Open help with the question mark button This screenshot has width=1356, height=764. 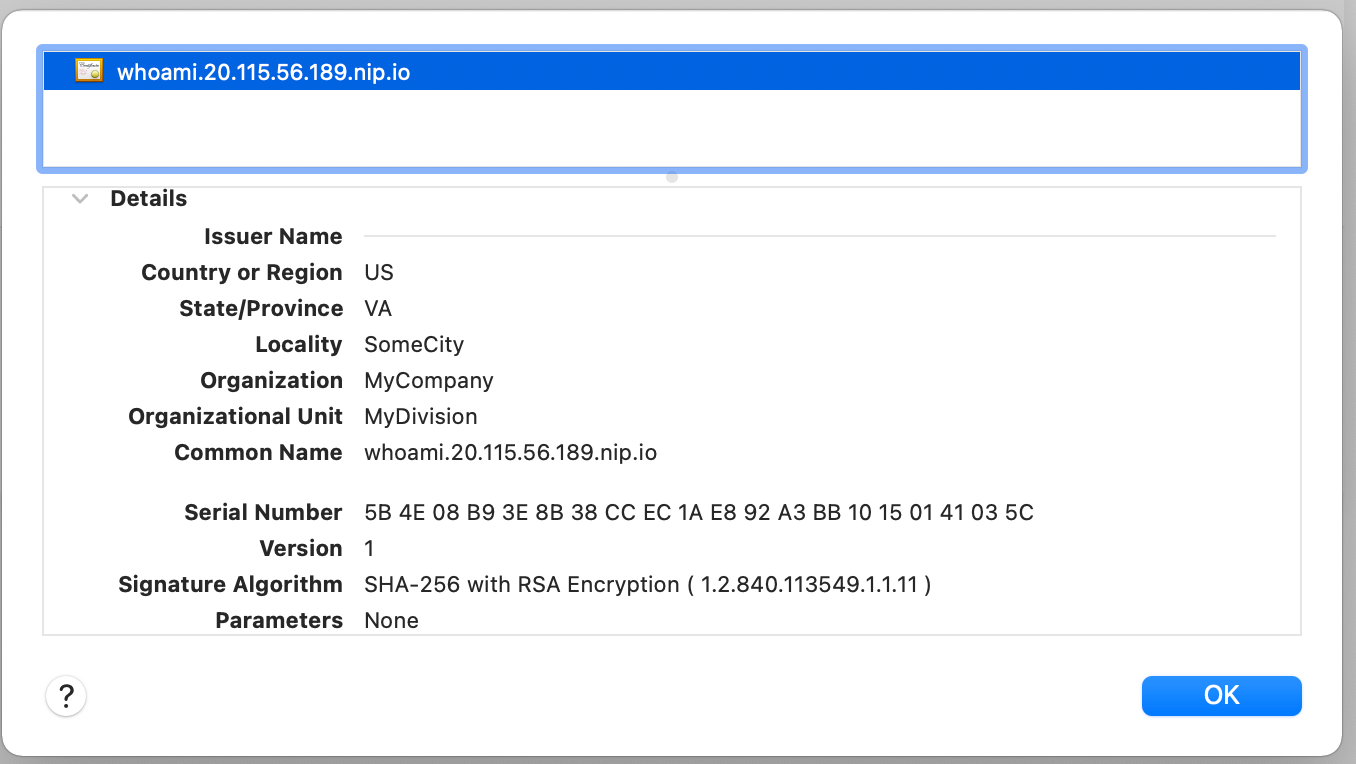(66, 696)
